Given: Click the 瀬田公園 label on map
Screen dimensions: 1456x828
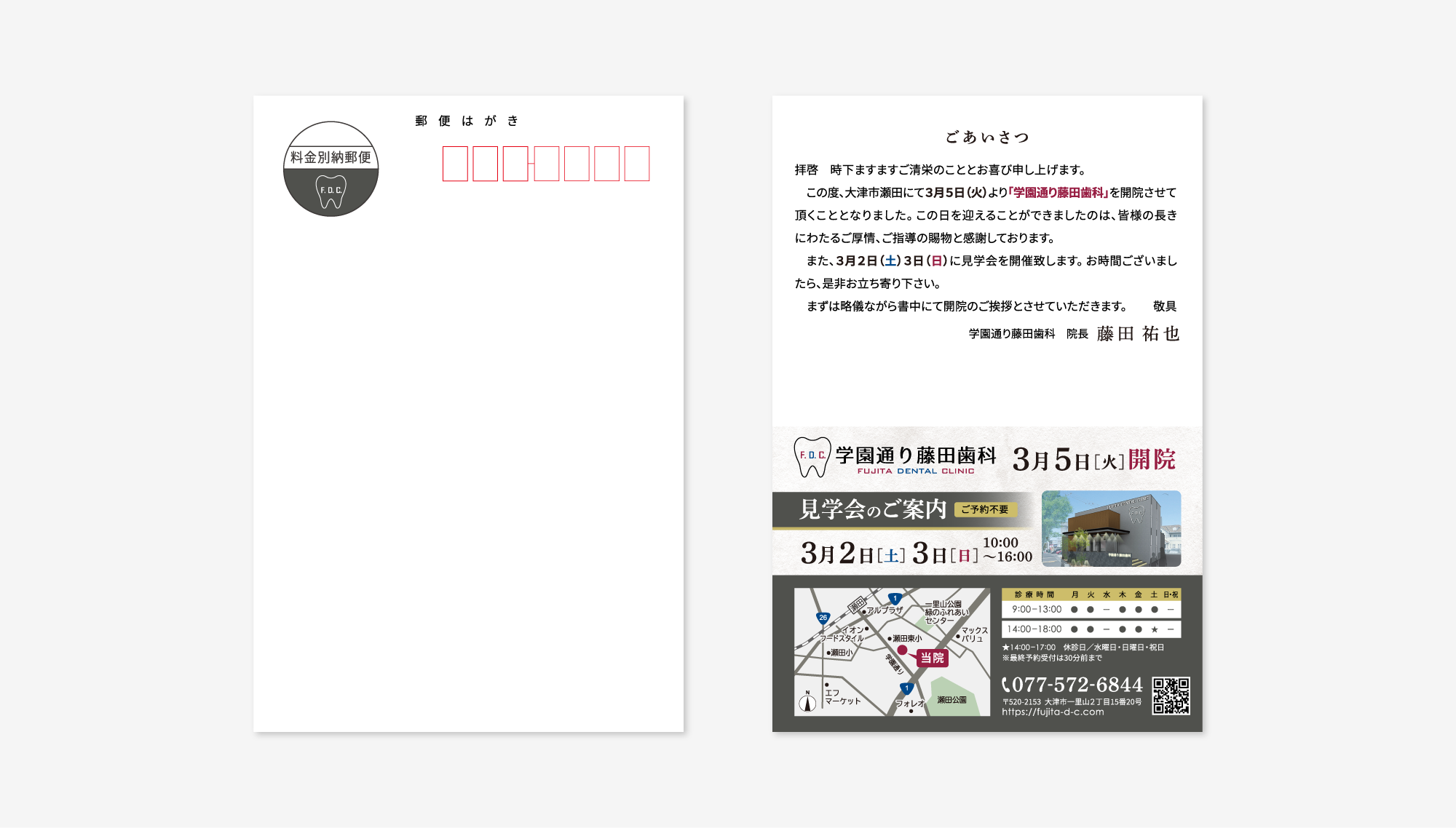Looking at the screenshot, I should [951, 699].
